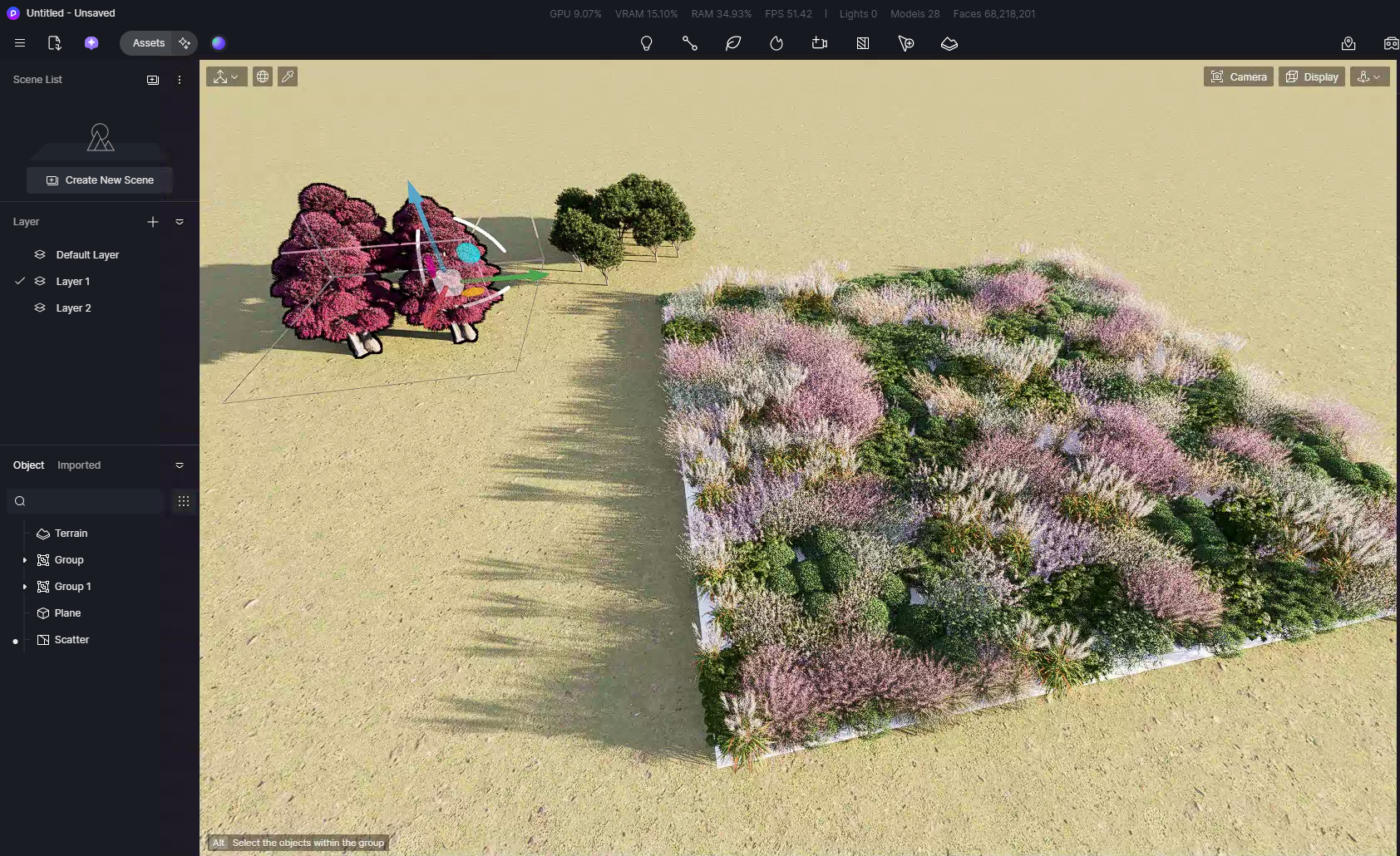This screenshot has height=856, width=1400.
Task: Open the Particle flame effects tool
Action: coord(776,43)
